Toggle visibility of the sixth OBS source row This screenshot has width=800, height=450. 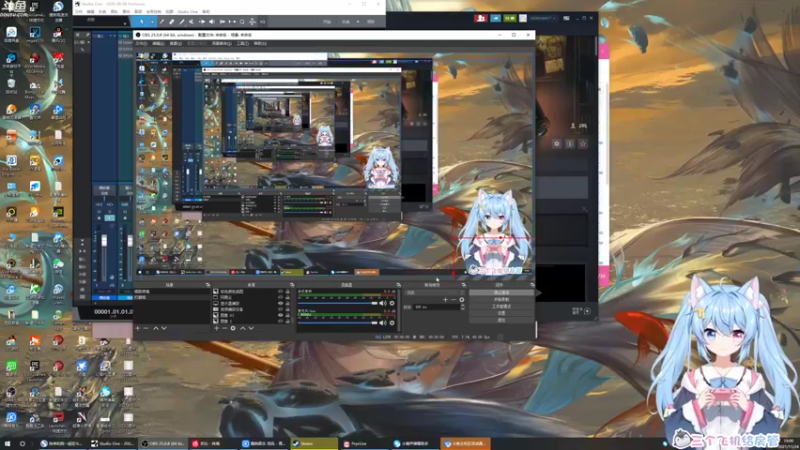pos(281,321)
